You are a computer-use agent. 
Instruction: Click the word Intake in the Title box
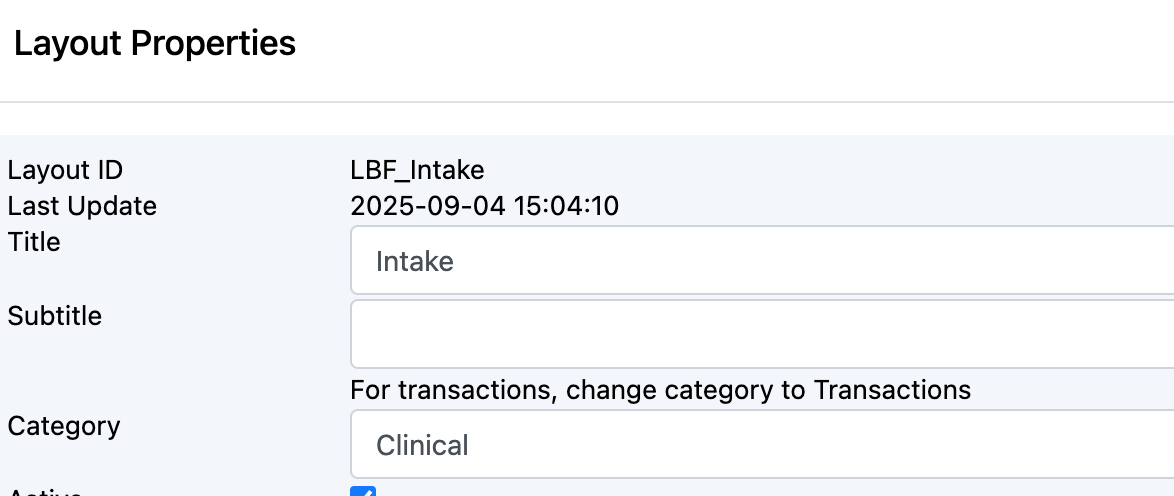click(x=414, y=262)
